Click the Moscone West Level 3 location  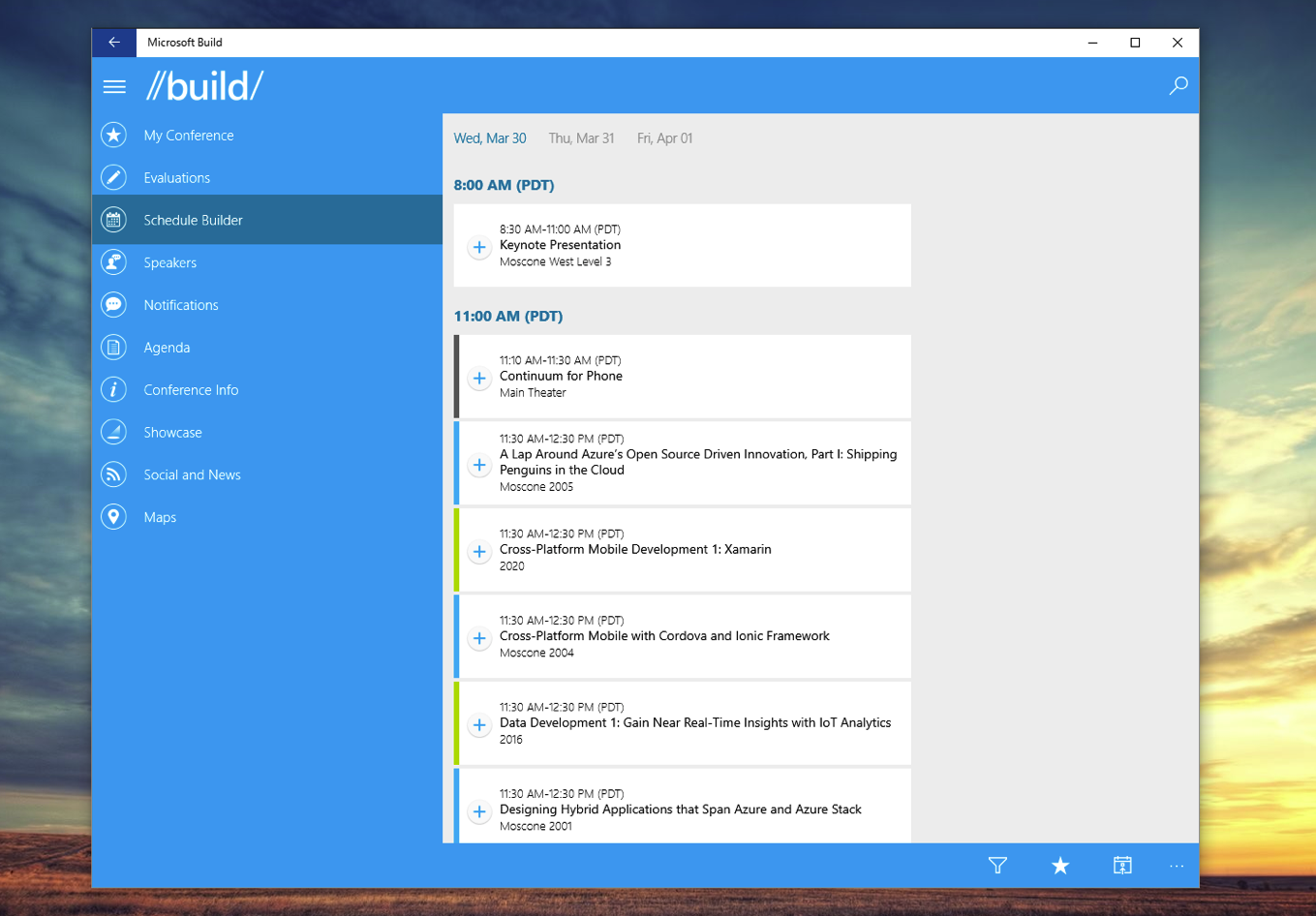(555, 261)
